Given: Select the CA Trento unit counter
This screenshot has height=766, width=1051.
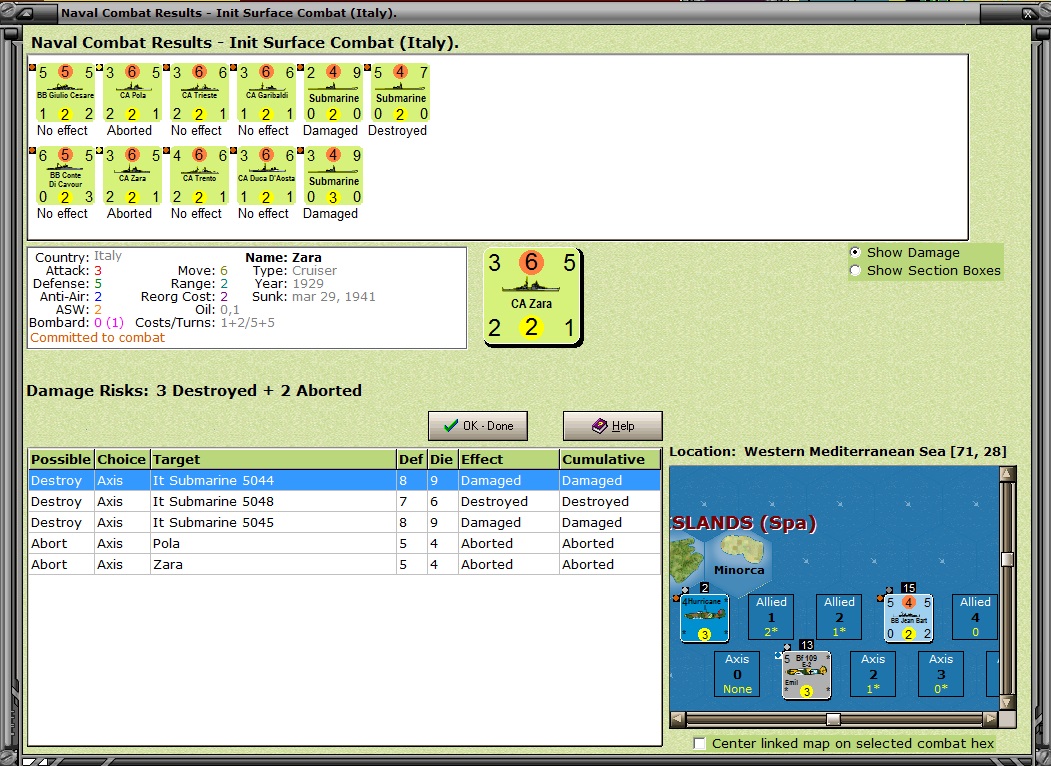Looking at the screenshot, I should (199, 176).
